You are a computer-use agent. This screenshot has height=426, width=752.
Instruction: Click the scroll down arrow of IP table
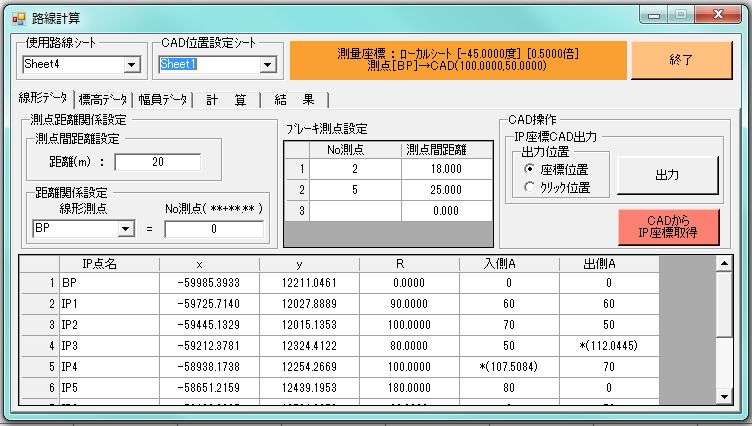tap(726, 396)
